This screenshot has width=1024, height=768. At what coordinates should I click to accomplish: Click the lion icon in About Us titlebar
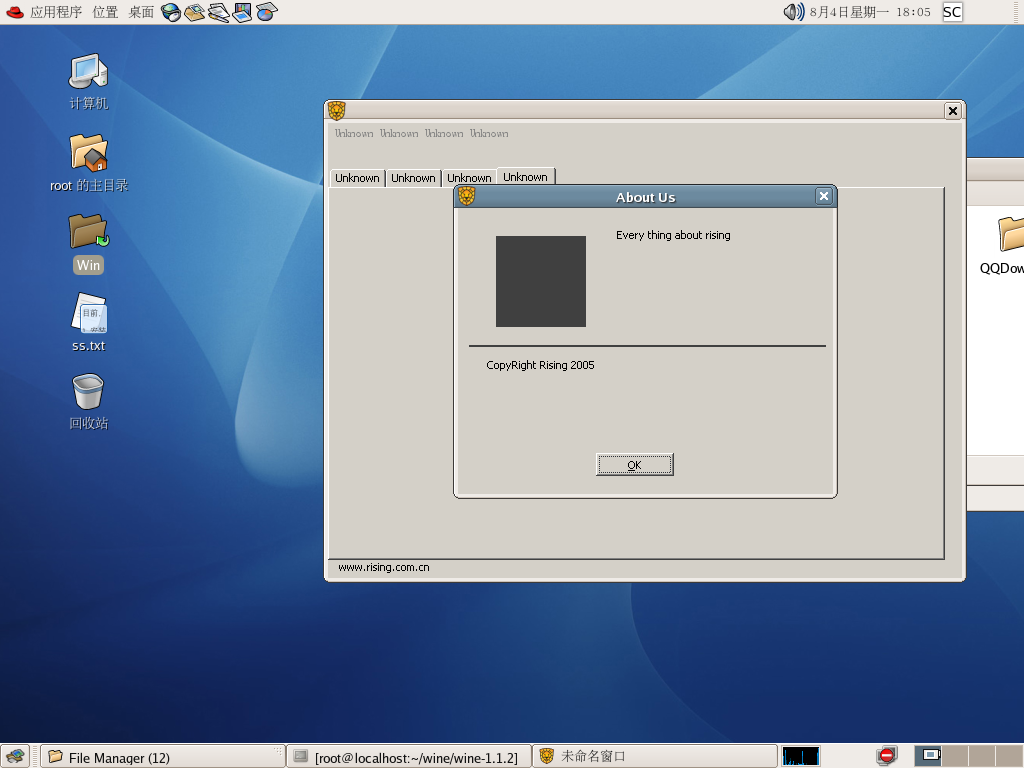tap(466, 196)
